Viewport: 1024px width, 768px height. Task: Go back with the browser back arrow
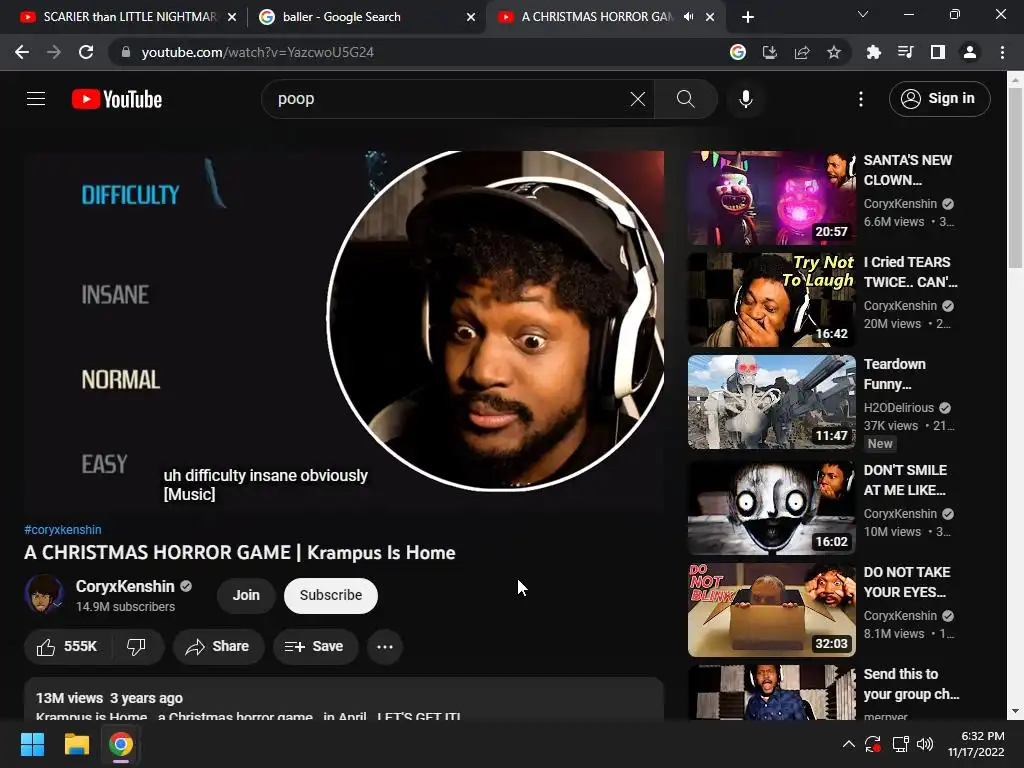coord(22,52)
